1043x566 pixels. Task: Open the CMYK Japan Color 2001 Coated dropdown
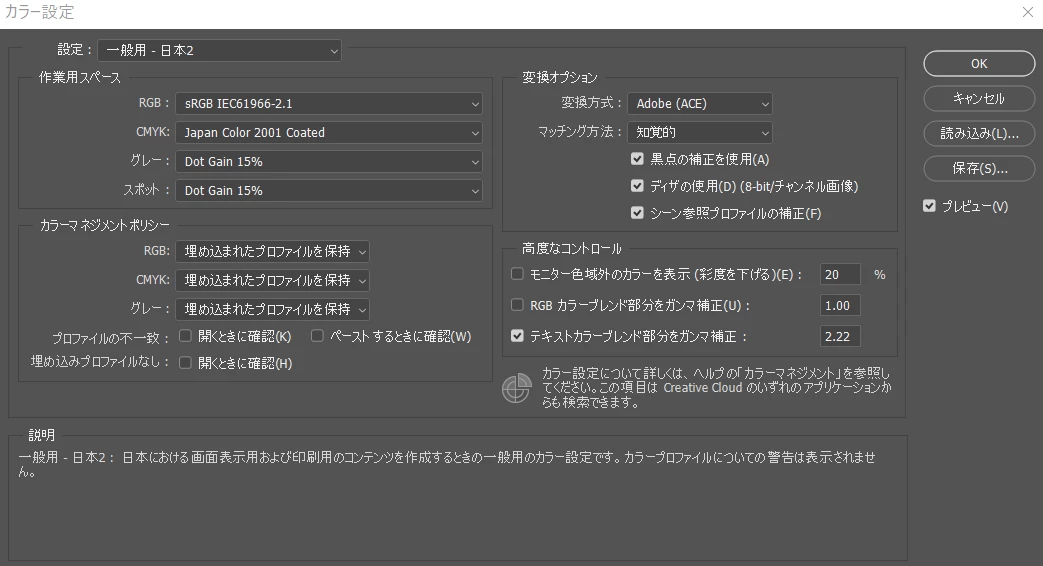[329, 132]
